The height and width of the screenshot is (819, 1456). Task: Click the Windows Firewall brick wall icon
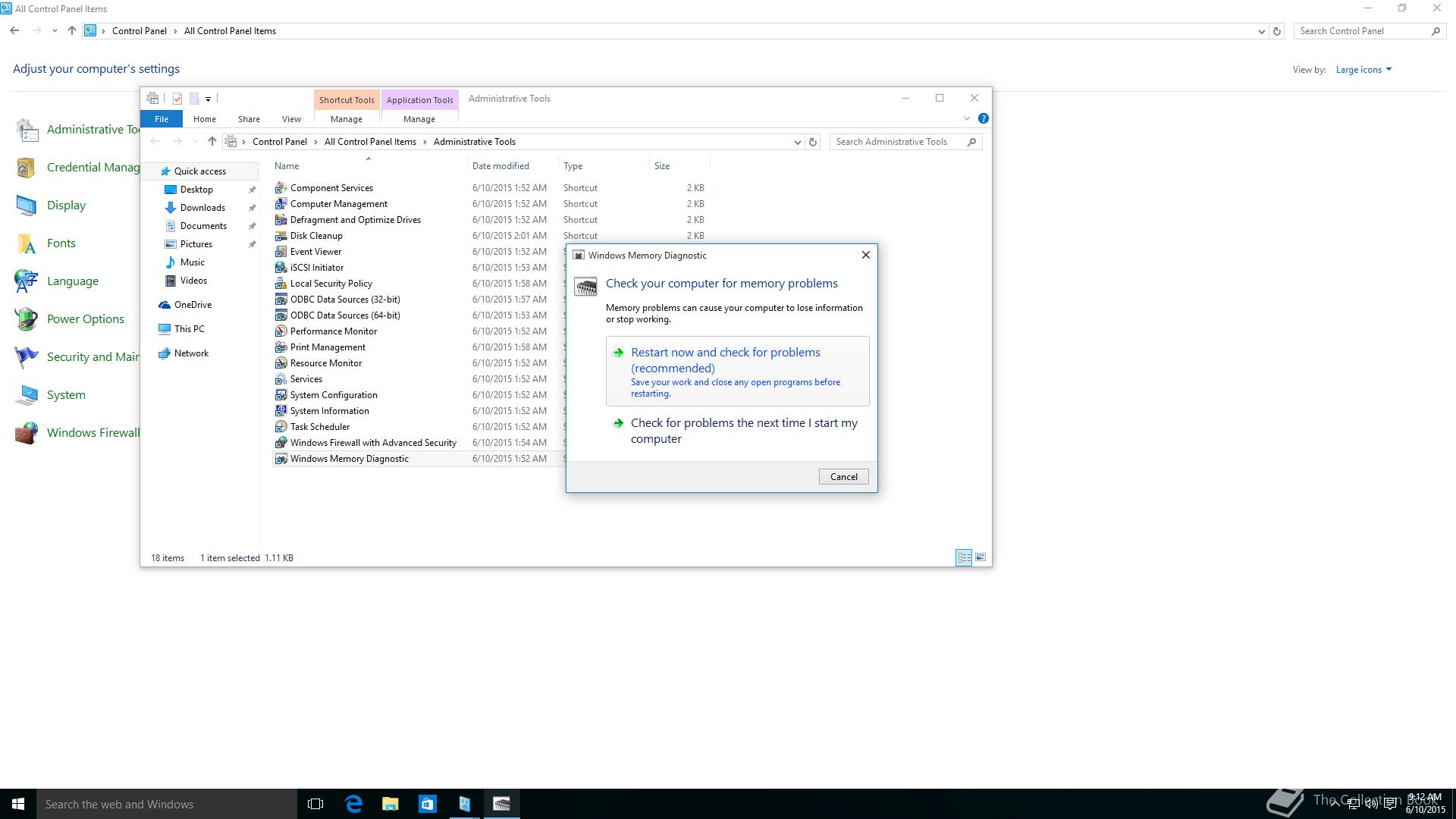tap(27, 433)
